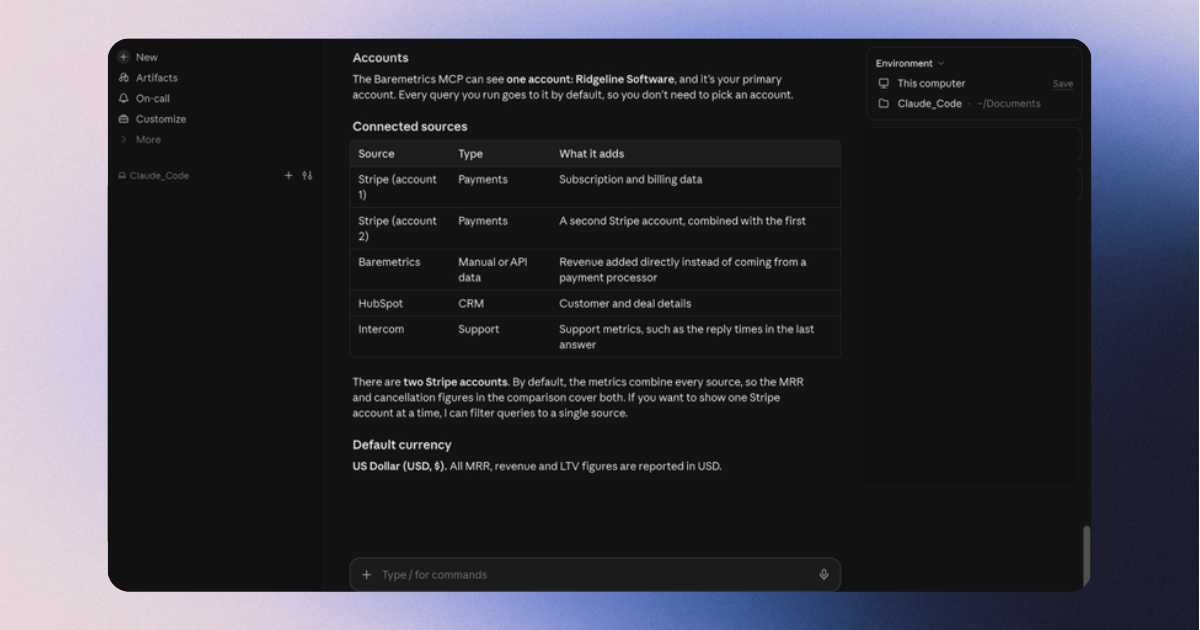Image resolution: width=1200 pixels, height=630 pixels.
Task: Click bold 'one account: Ridgeline Software' text
Action: 590,79
